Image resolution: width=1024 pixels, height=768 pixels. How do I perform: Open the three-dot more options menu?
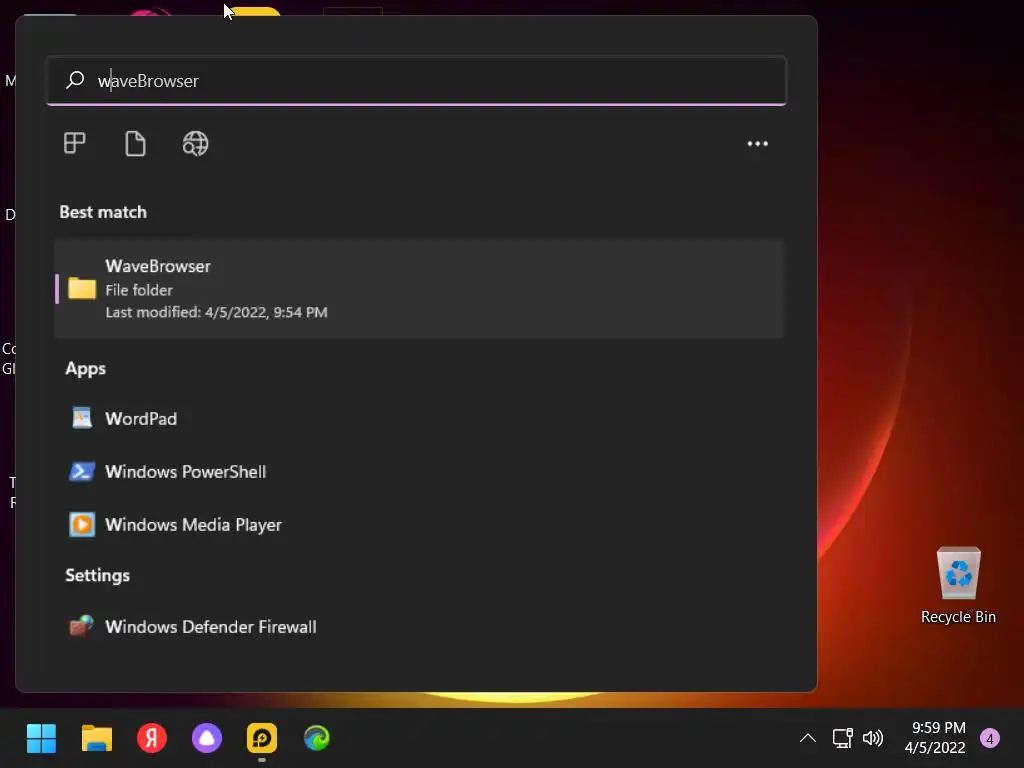(x=758, y=144)
